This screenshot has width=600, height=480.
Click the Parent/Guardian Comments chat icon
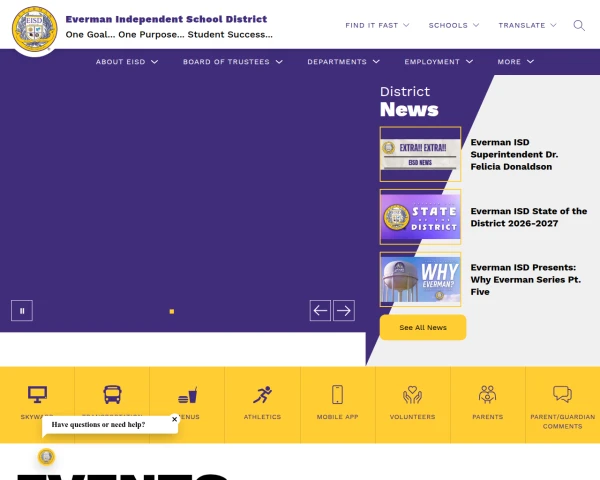tap(562, 394)
